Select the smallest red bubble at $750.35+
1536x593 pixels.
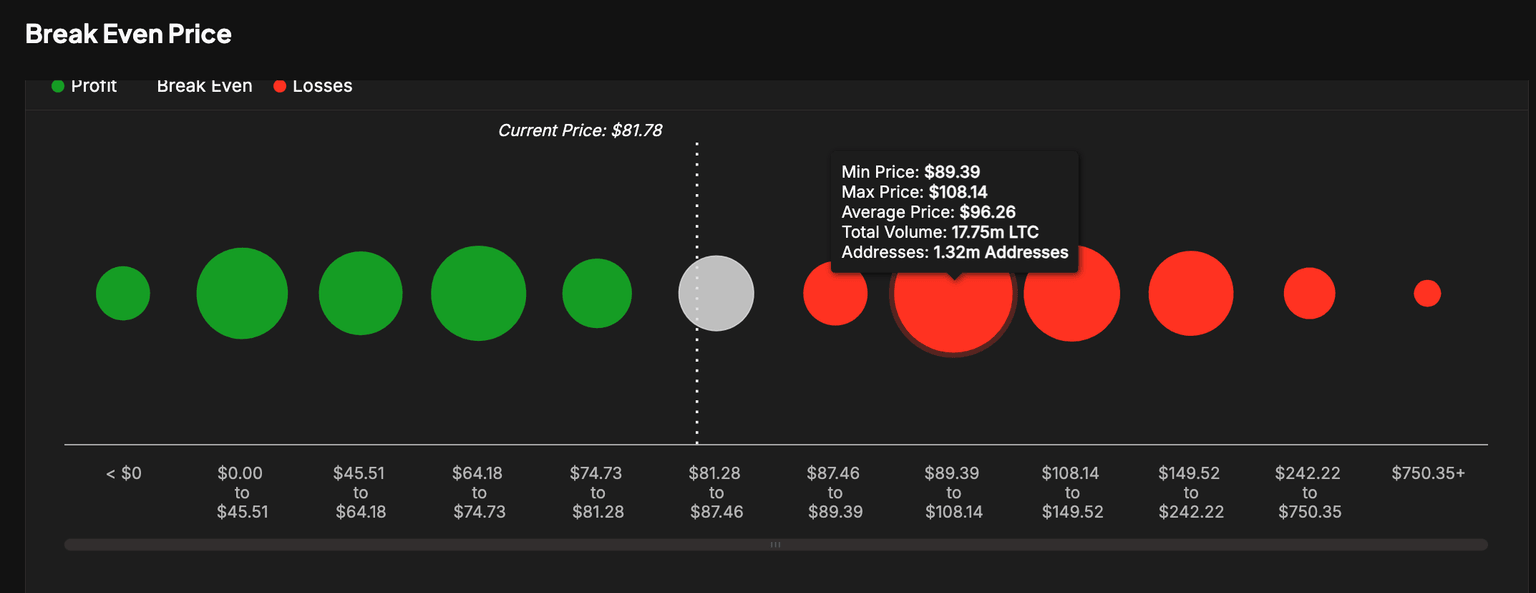[x=1428, y=292]
